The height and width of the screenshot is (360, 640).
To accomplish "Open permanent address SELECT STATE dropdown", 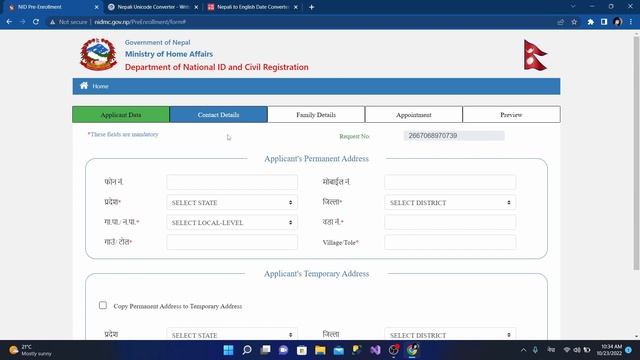I will 232,202.
